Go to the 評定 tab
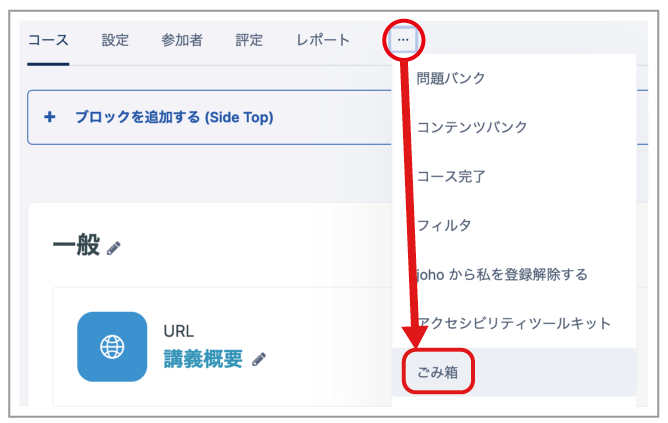Image resolution: width=668 pixels, height=423 pixels. [249, 40]
